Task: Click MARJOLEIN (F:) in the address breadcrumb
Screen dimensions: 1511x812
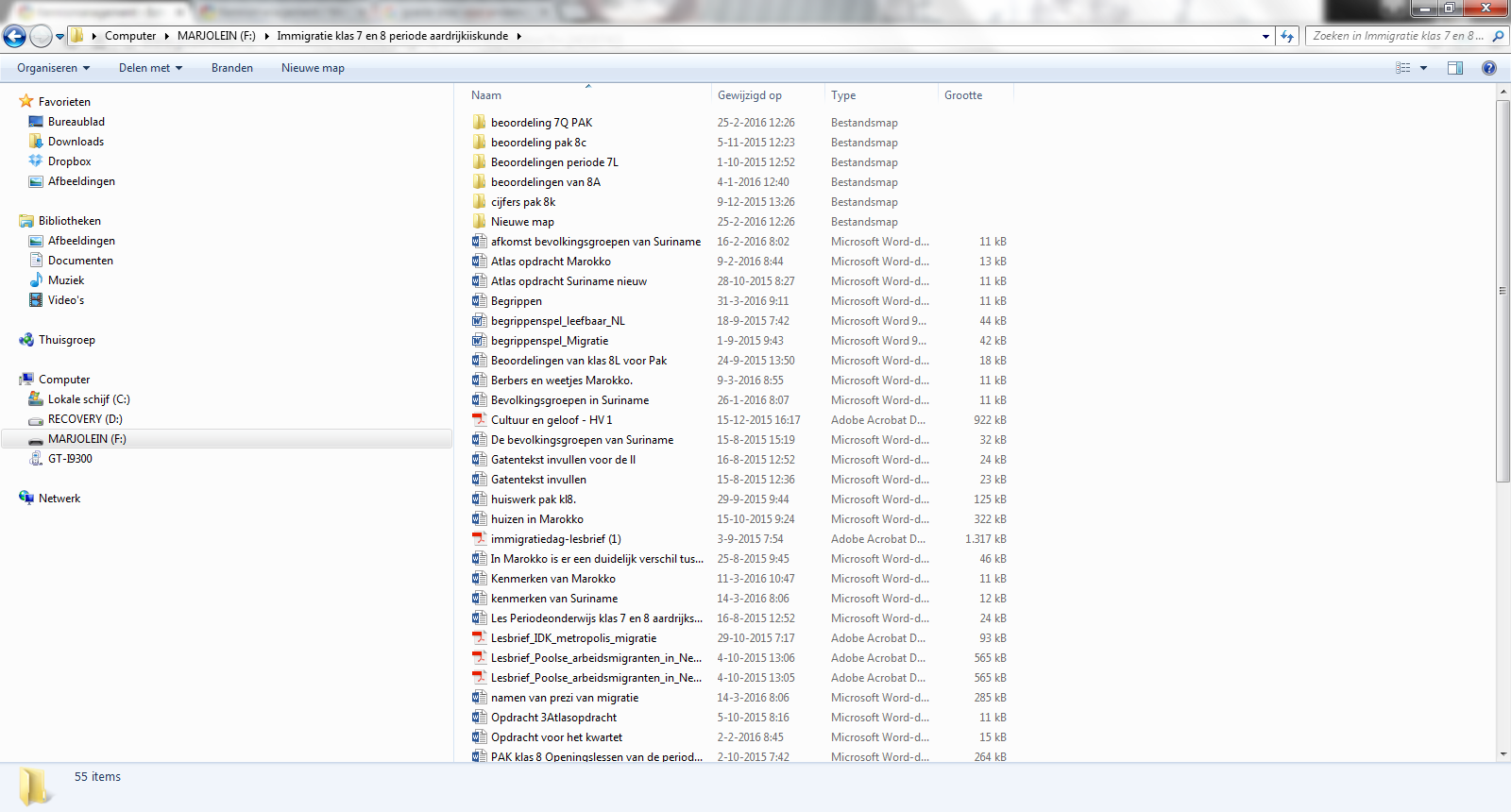Action: pos(216,36)
